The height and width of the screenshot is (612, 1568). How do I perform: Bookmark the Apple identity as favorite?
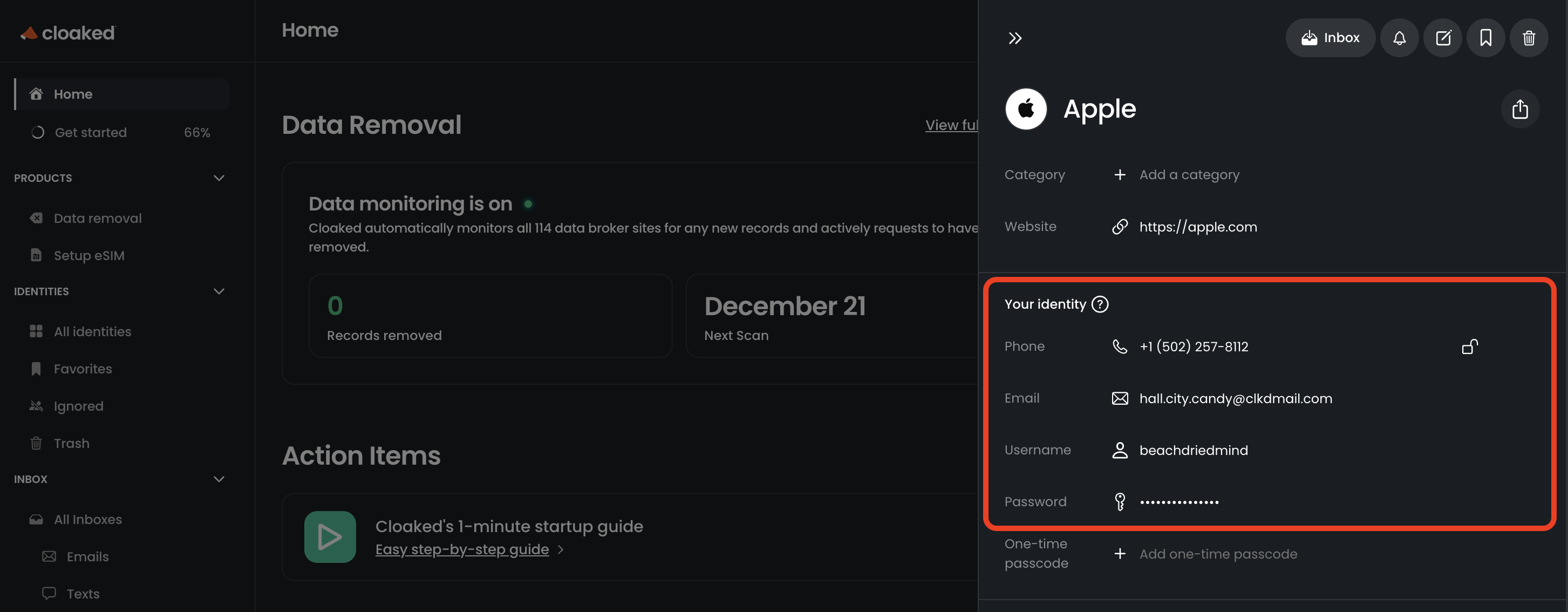1485,38
